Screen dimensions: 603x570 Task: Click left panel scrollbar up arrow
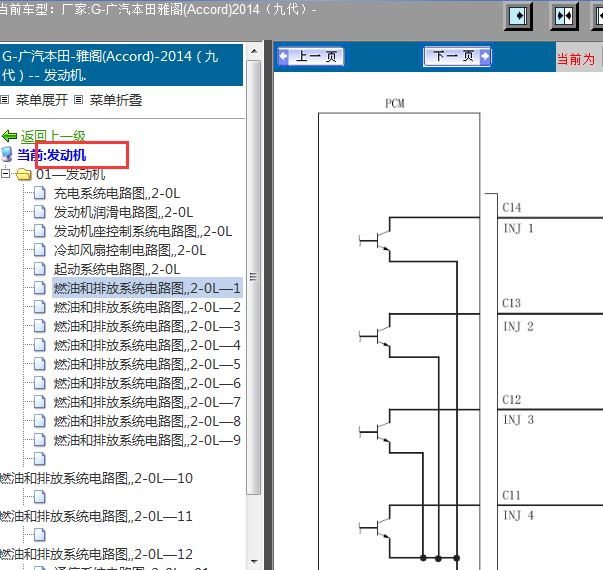(254, 51)
